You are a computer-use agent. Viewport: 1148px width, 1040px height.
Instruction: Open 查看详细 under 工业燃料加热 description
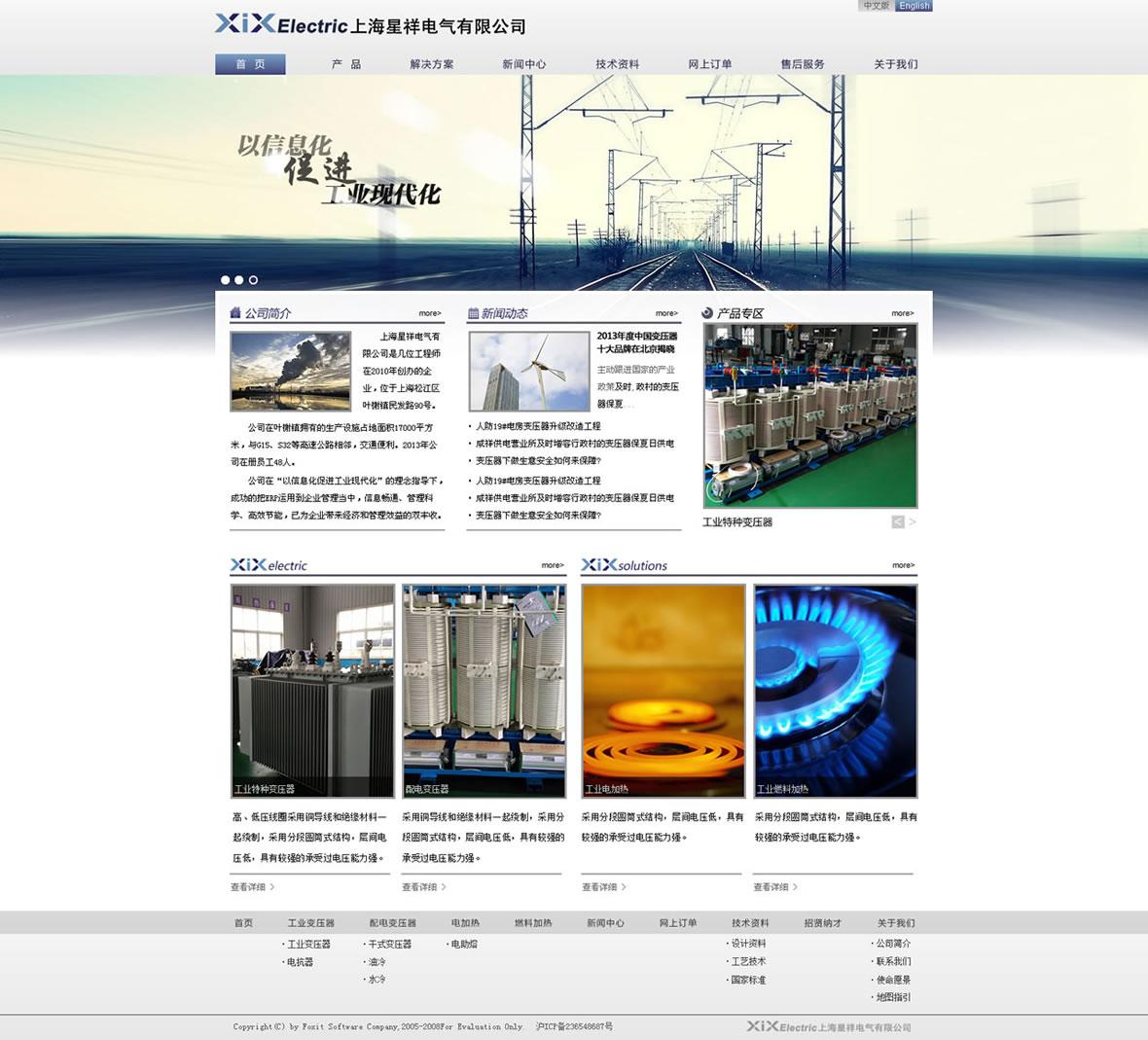(x=775, y=887)
